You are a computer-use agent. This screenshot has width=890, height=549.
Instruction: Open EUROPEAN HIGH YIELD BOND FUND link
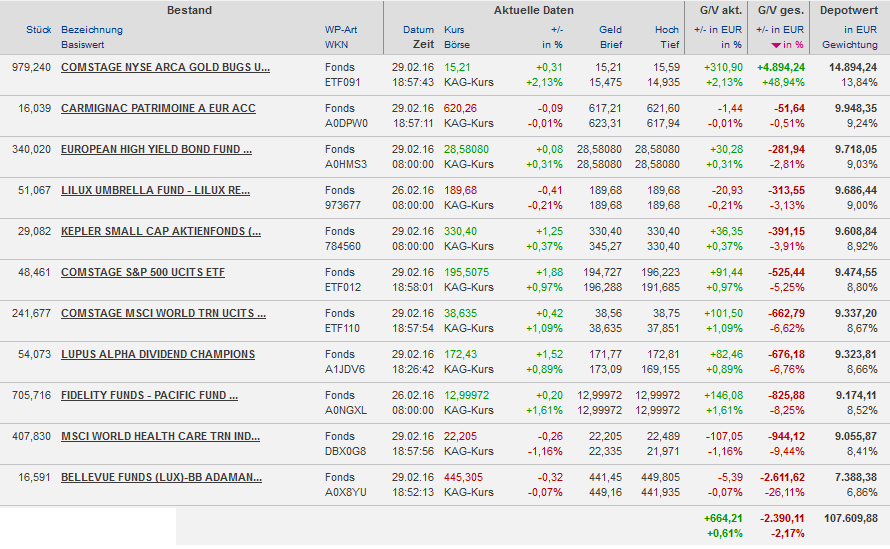[156, 149]
